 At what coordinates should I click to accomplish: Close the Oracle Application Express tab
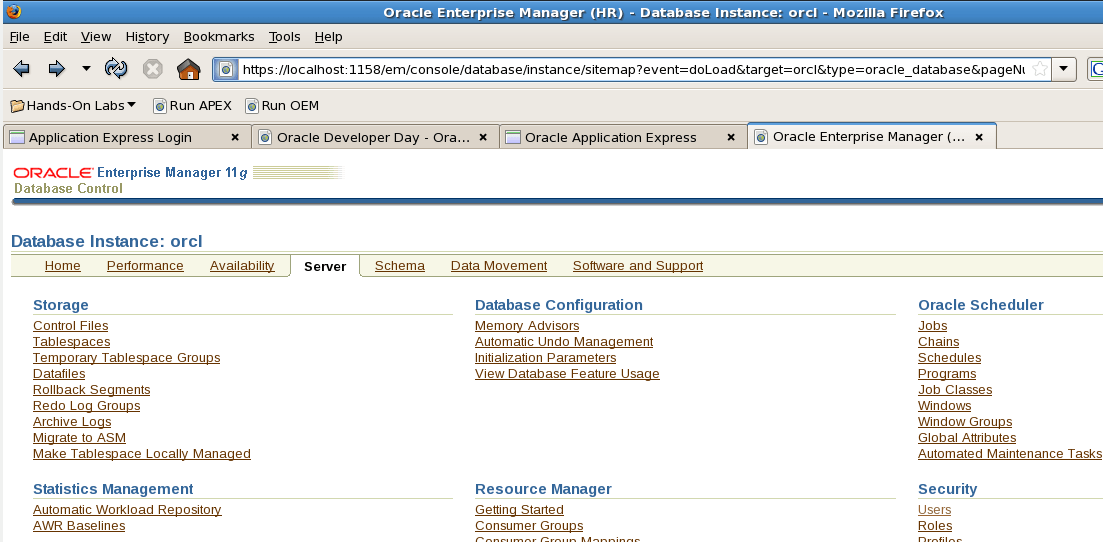732,137
